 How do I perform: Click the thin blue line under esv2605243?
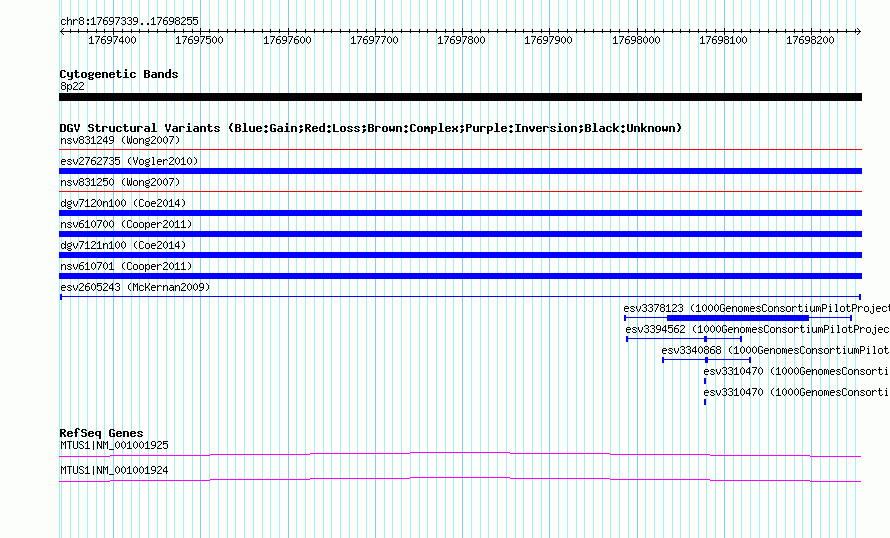point(460,297)
